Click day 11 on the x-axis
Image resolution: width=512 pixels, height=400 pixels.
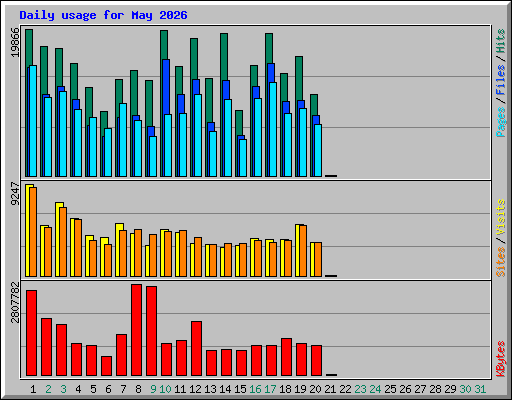[180, 389]
